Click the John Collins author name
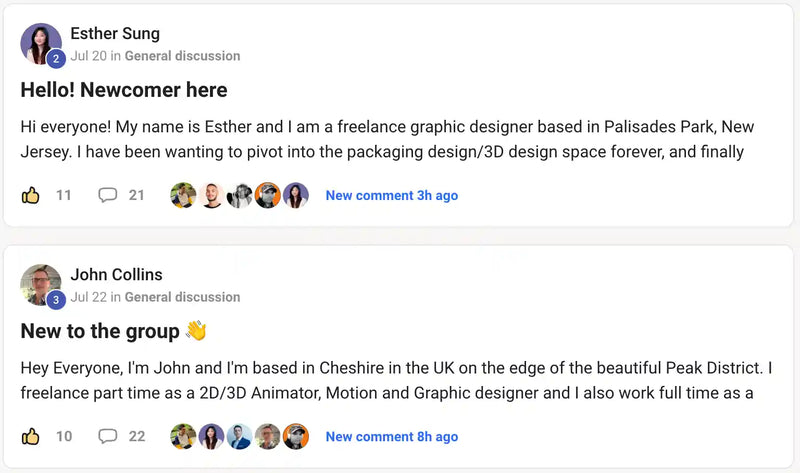 116,275
